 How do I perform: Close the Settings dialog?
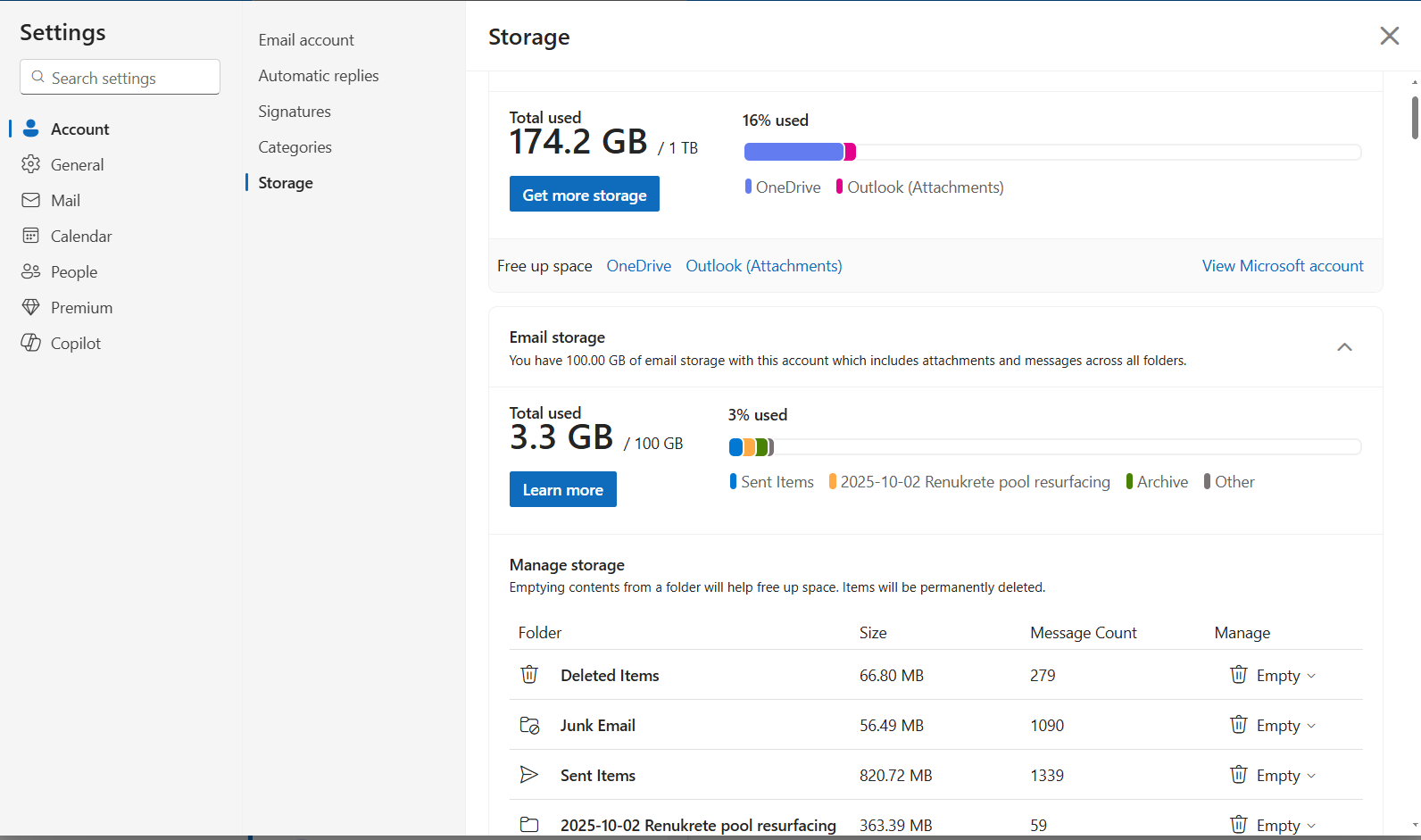1390,36
